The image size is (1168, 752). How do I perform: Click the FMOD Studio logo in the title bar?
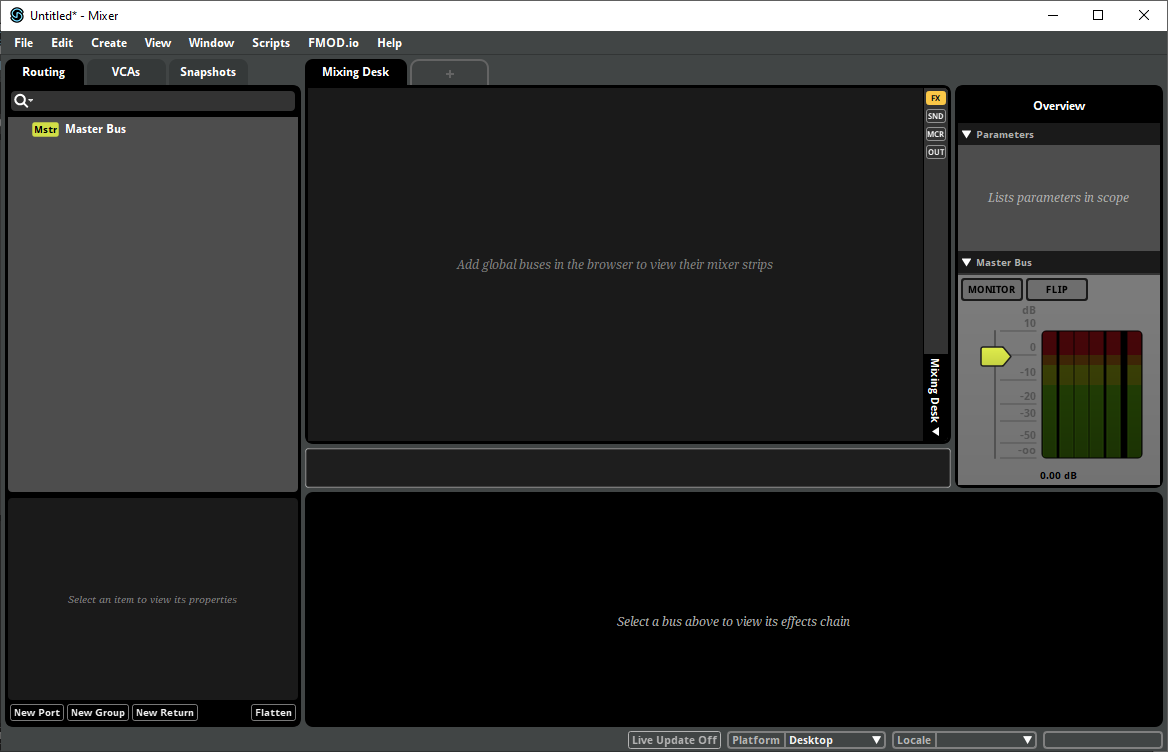(16, 15)
